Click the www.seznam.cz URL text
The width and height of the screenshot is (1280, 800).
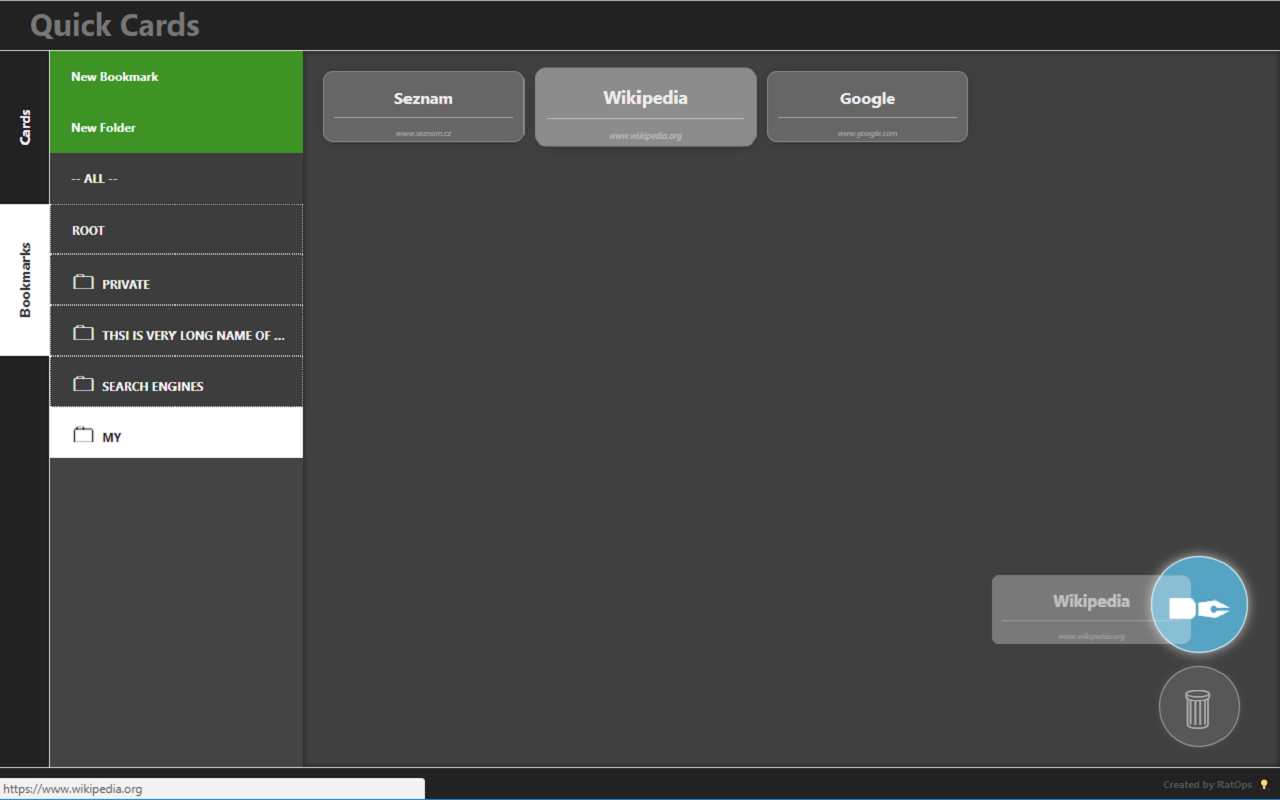423,133
